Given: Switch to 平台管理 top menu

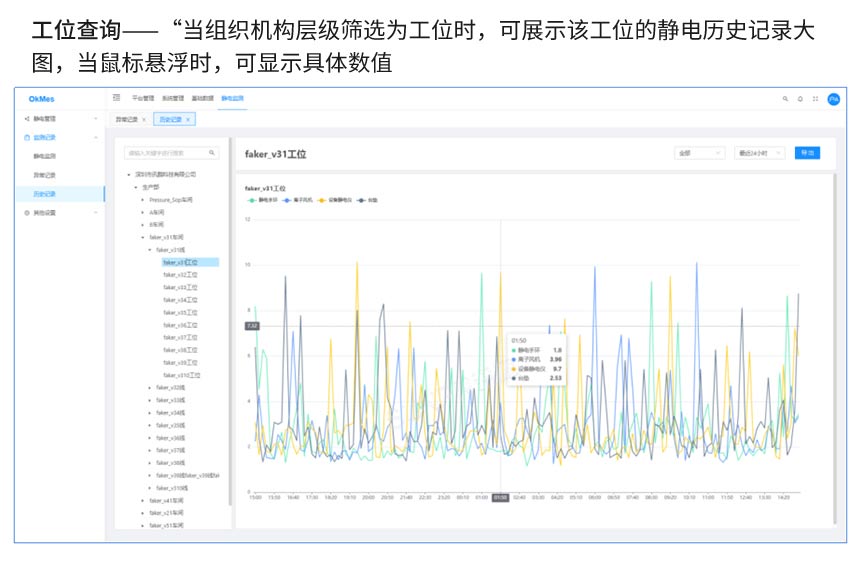Looking at the screenshot, I should 143,99.
